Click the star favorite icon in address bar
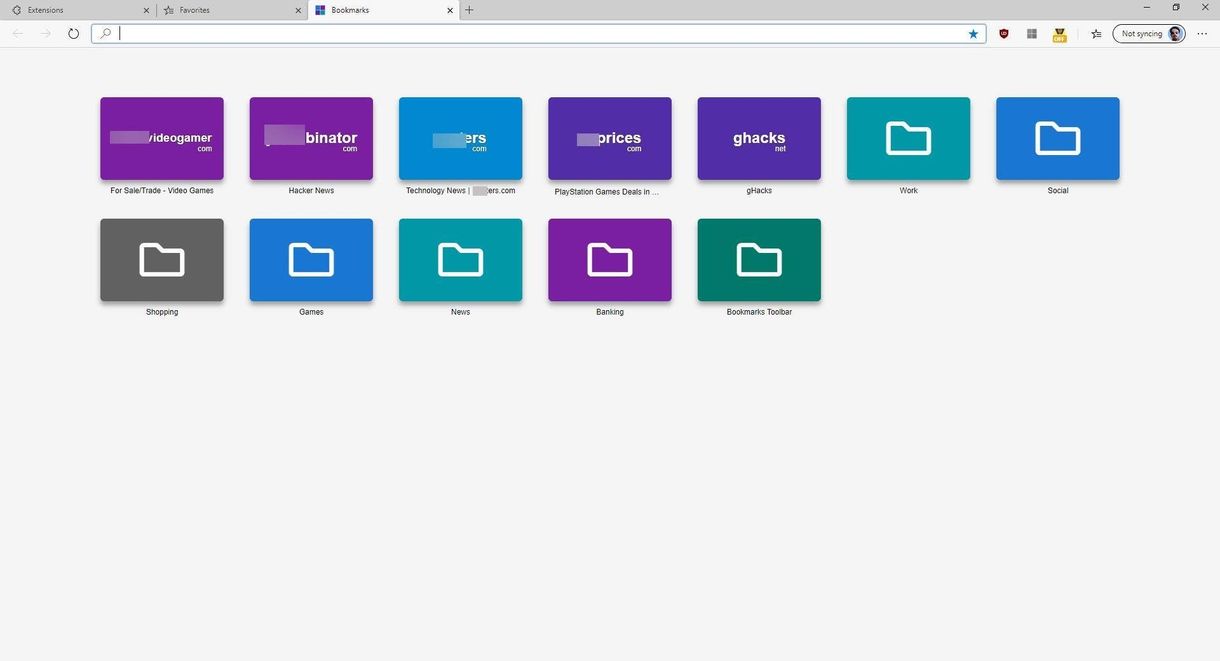This screenshot has height=661, width=1220. click(x=973, y=33)
